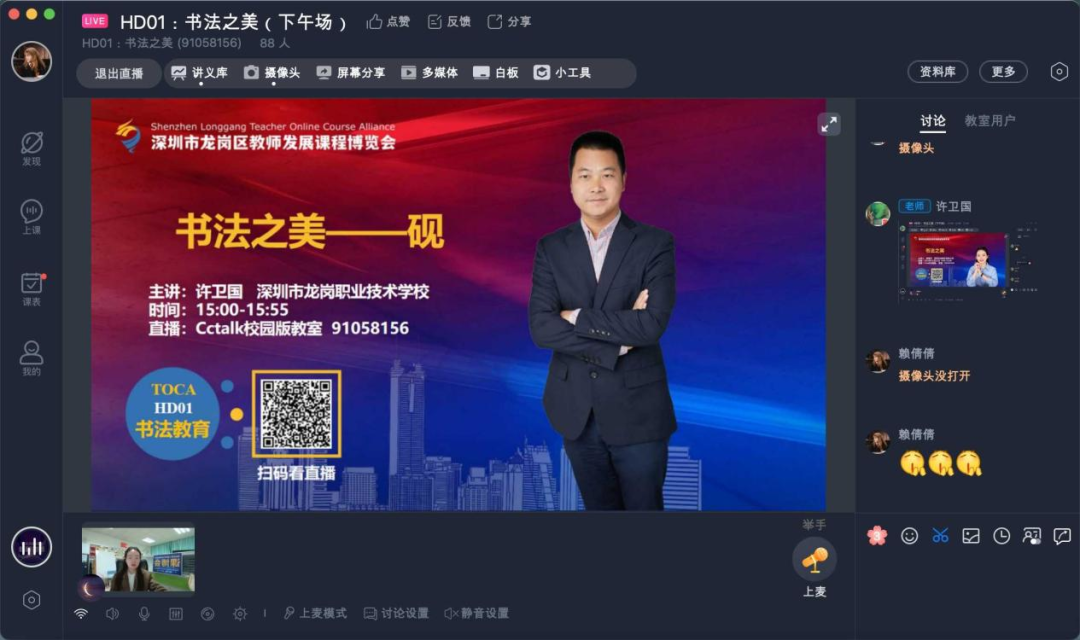Click the 退出直播 button
Viewport: 1080px width, 640px height.
click(118, 73)
